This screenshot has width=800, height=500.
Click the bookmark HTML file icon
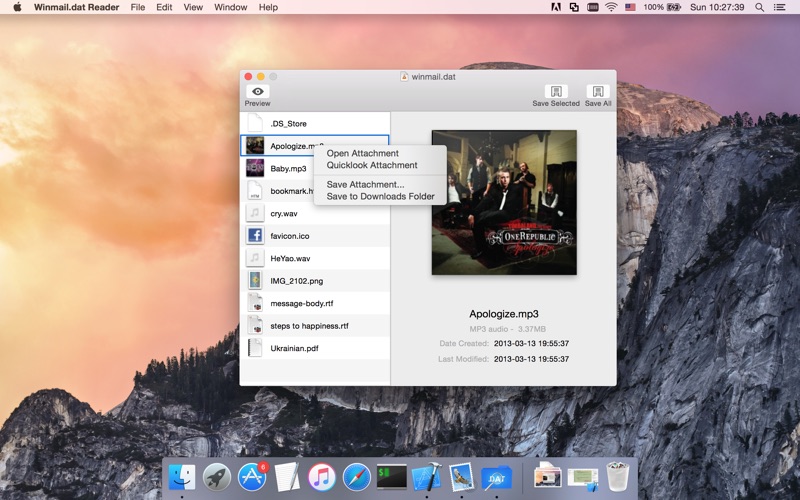(x=255, y=191)
